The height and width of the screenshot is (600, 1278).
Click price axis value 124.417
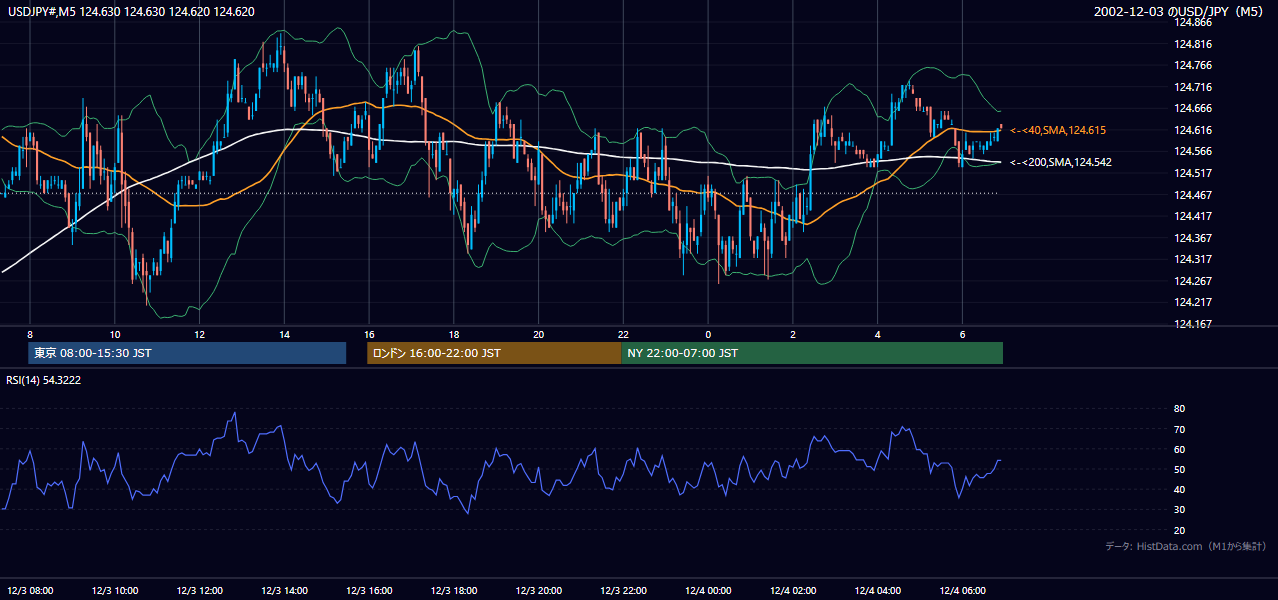tap(1194, 216)
